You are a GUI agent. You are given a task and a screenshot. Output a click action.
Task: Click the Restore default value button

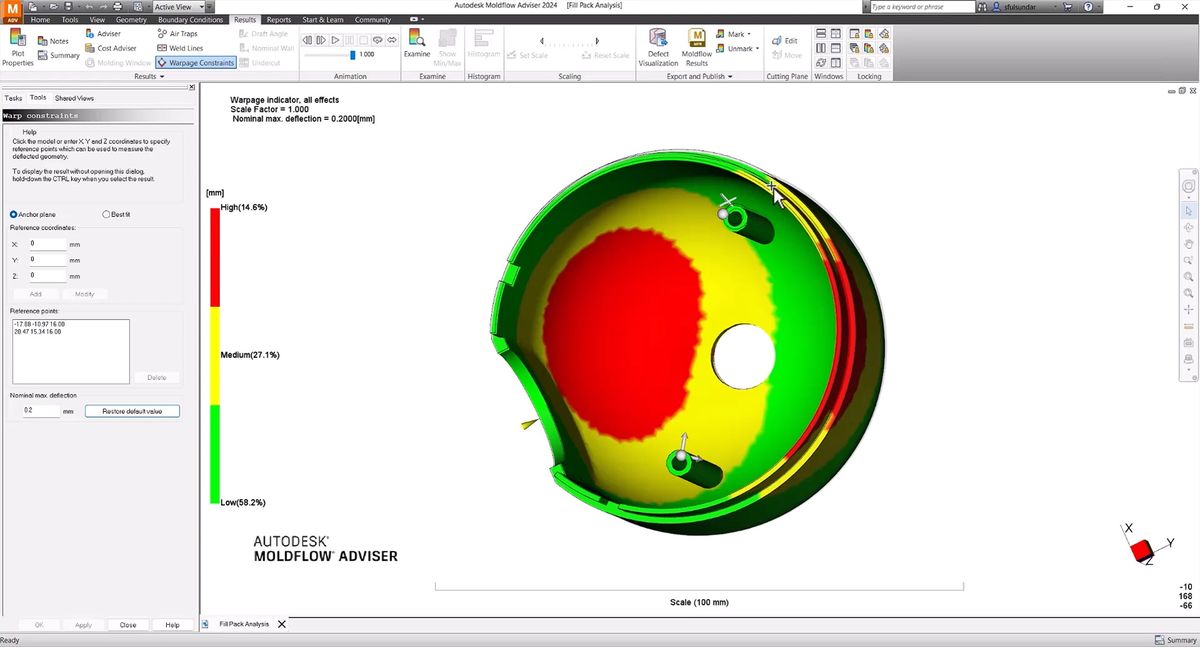tap(131, 410)
